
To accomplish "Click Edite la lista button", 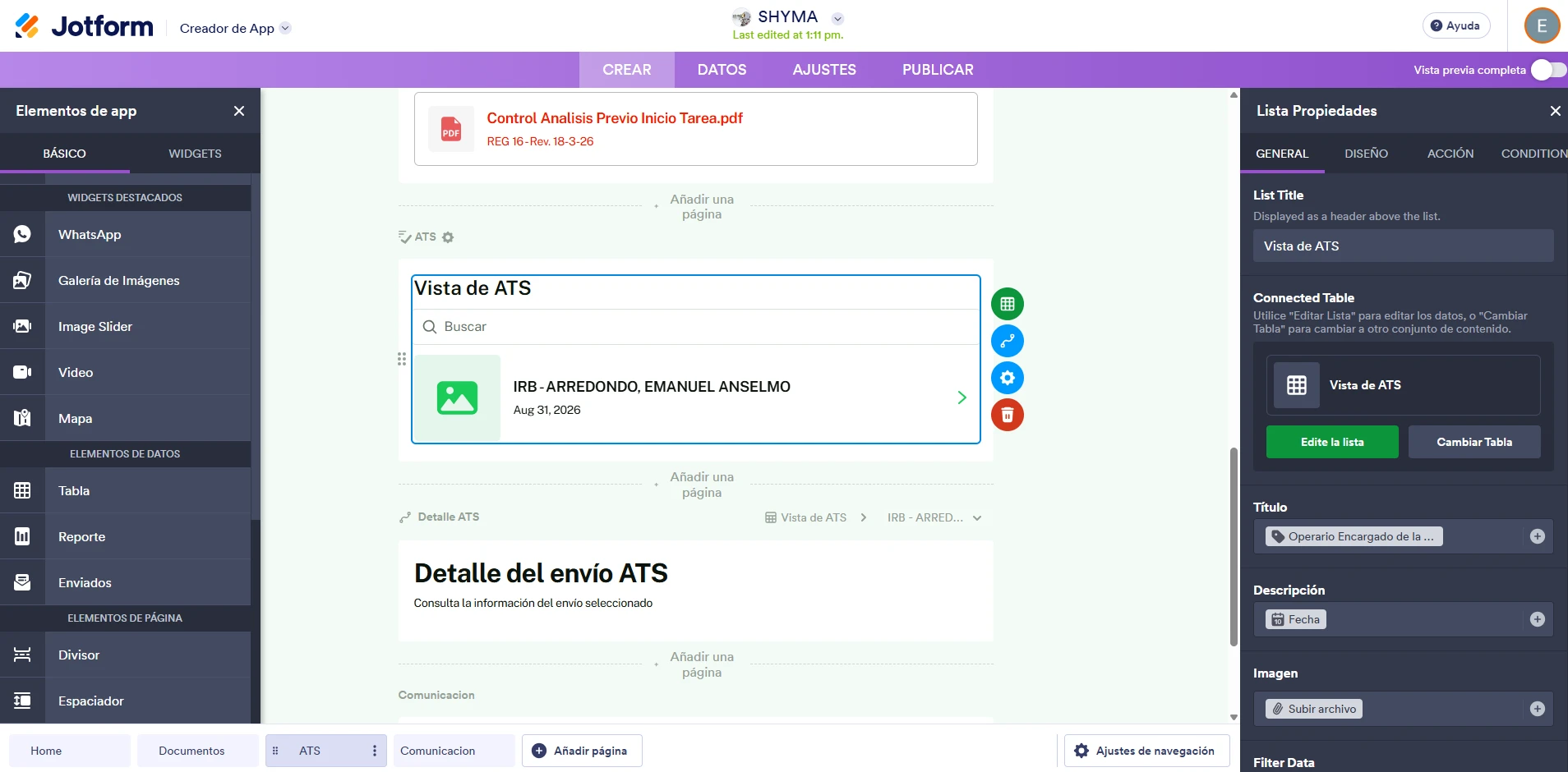I will tap(1332, 442).
